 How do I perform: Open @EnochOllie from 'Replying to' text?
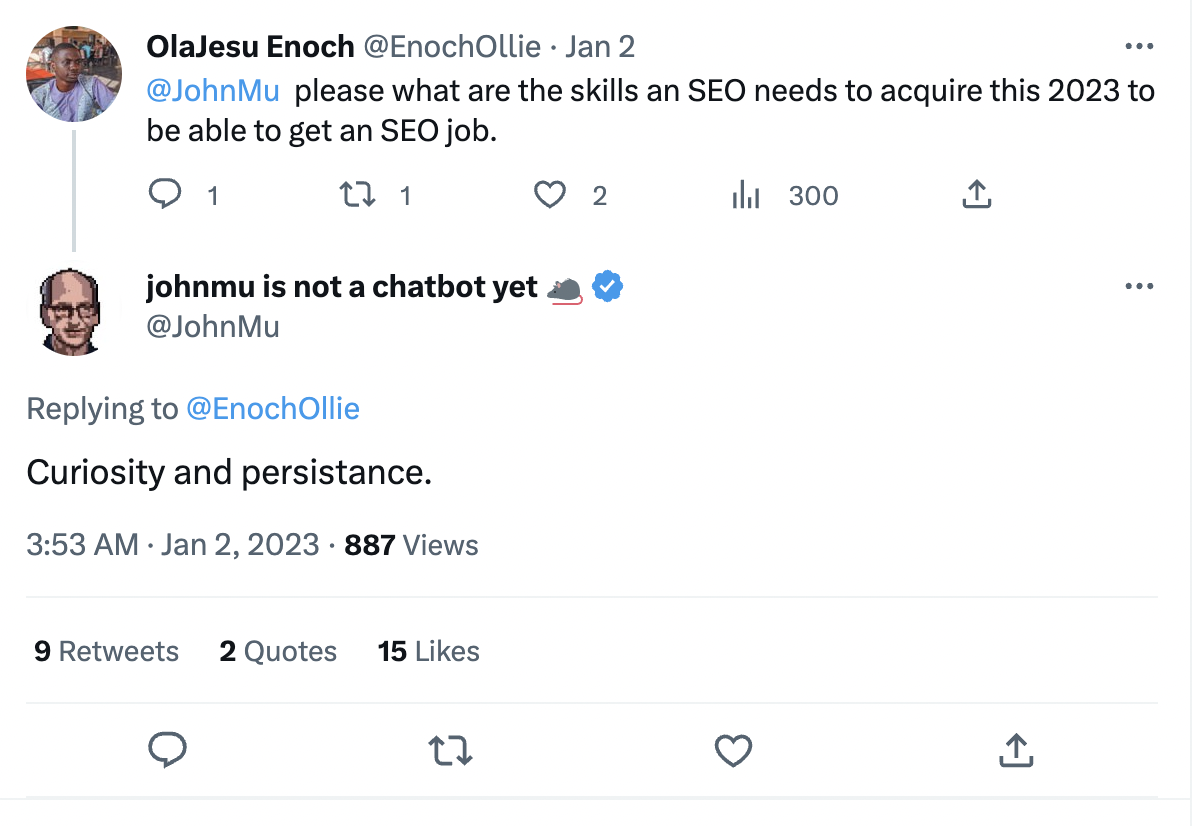[x=273, y=408]
